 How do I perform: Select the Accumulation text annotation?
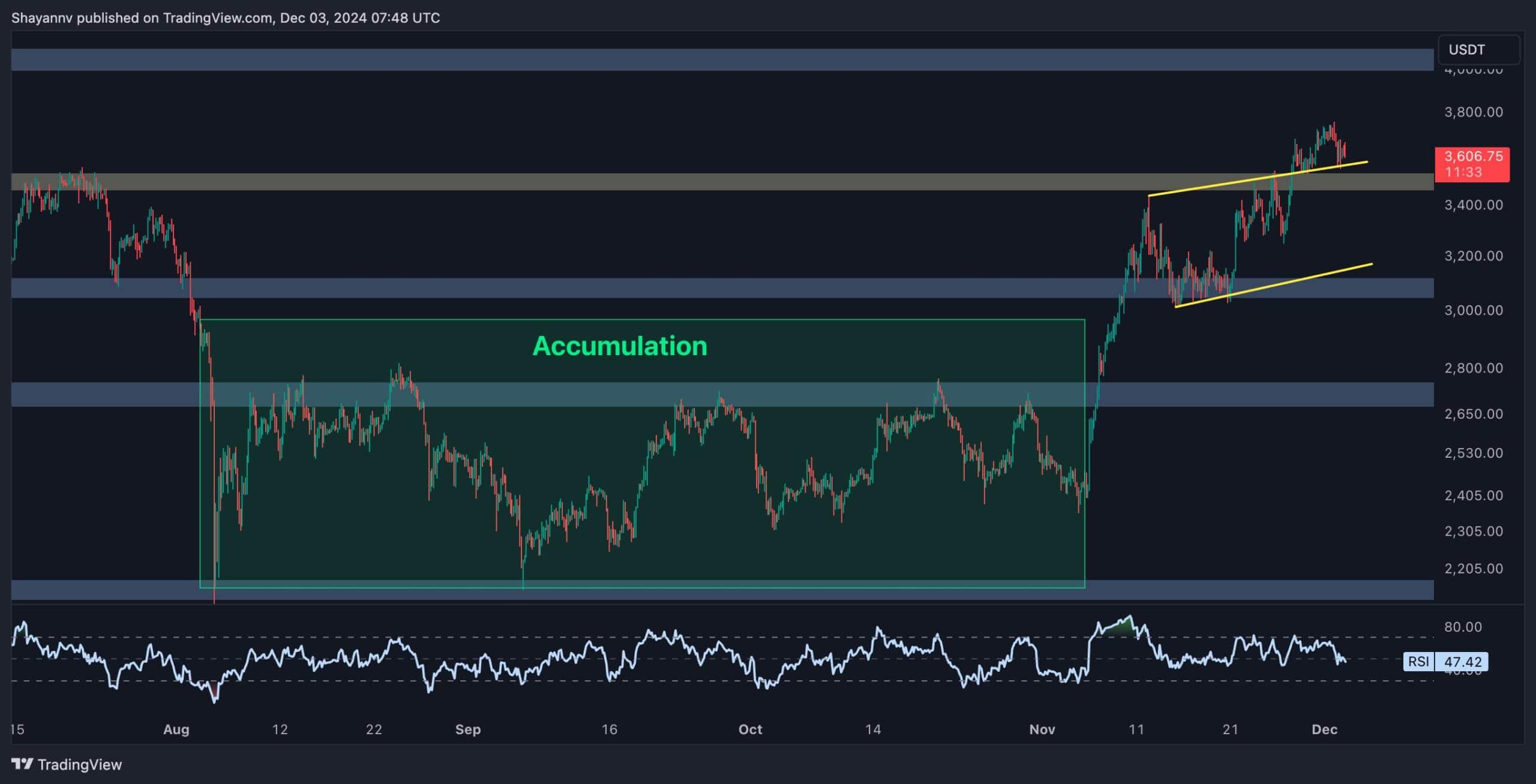pyautogui.click(x=619, y=346)
